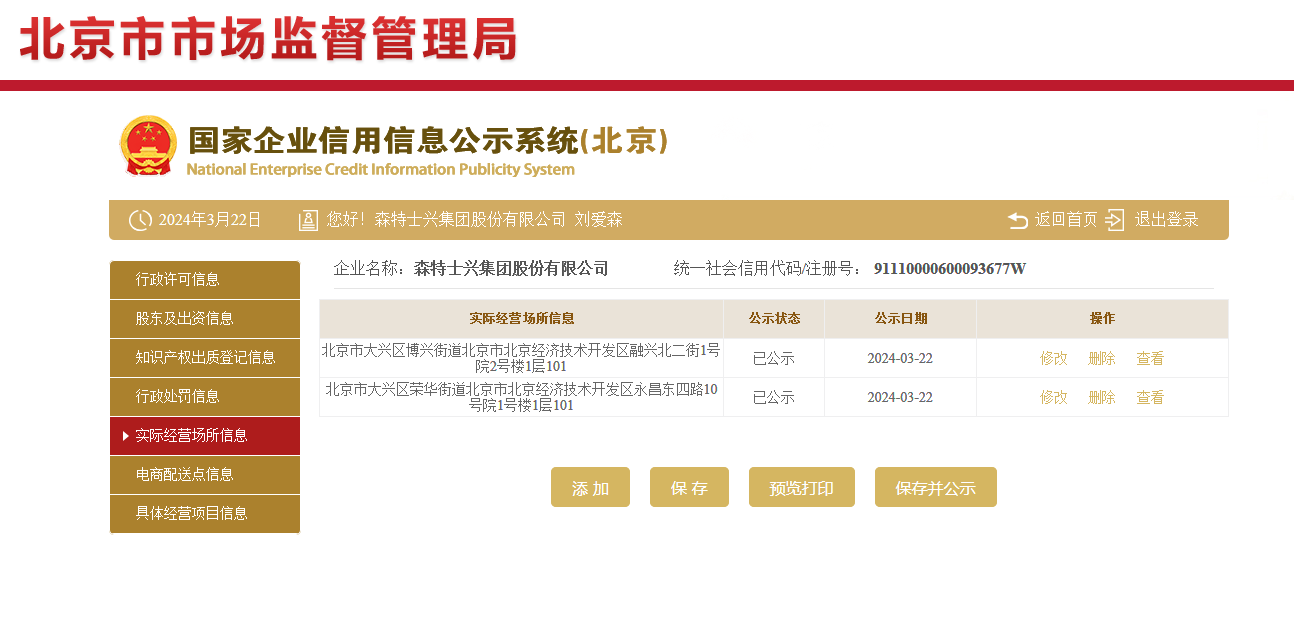Click the 预览打印 button

tap(802, 487)
